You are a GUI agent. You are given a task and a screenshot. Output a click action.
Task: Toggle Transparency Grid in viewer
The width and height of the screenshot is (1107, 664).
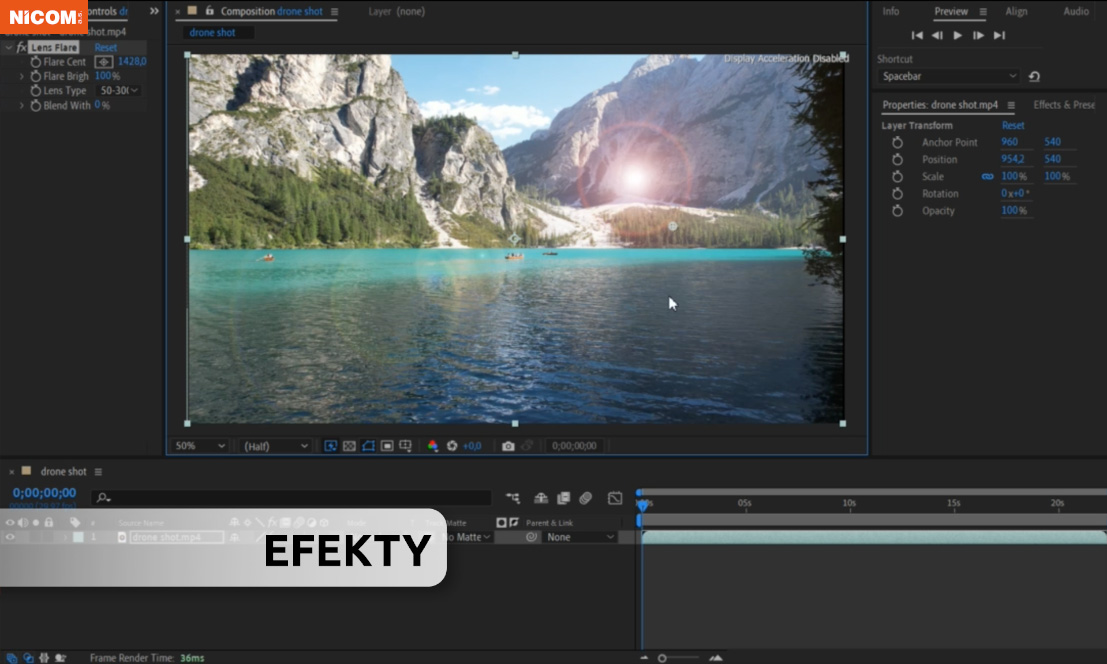click(349, 446)
